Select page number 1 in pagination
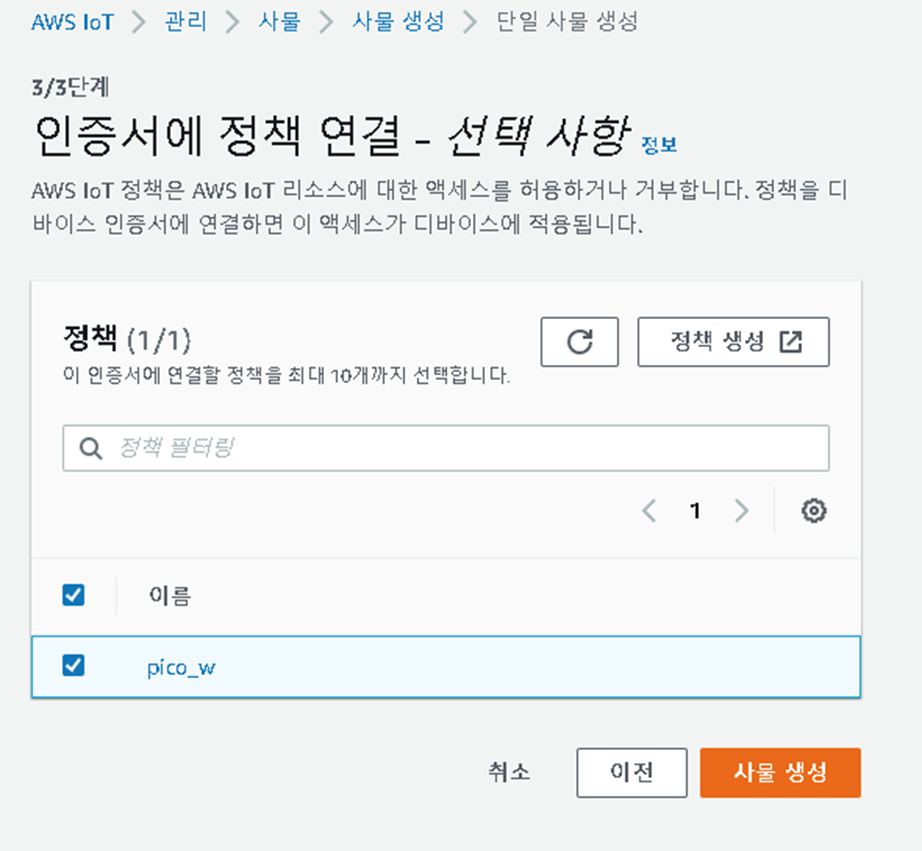The image size is (922, 851). click(696, 510)
